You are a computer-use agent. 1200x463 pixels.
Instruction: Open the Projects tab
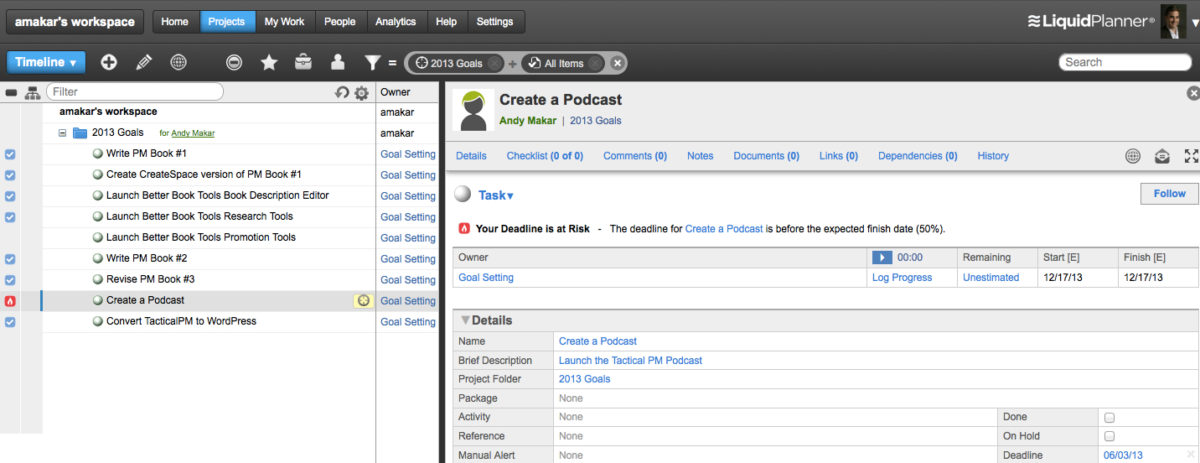[x=226, y=21]
